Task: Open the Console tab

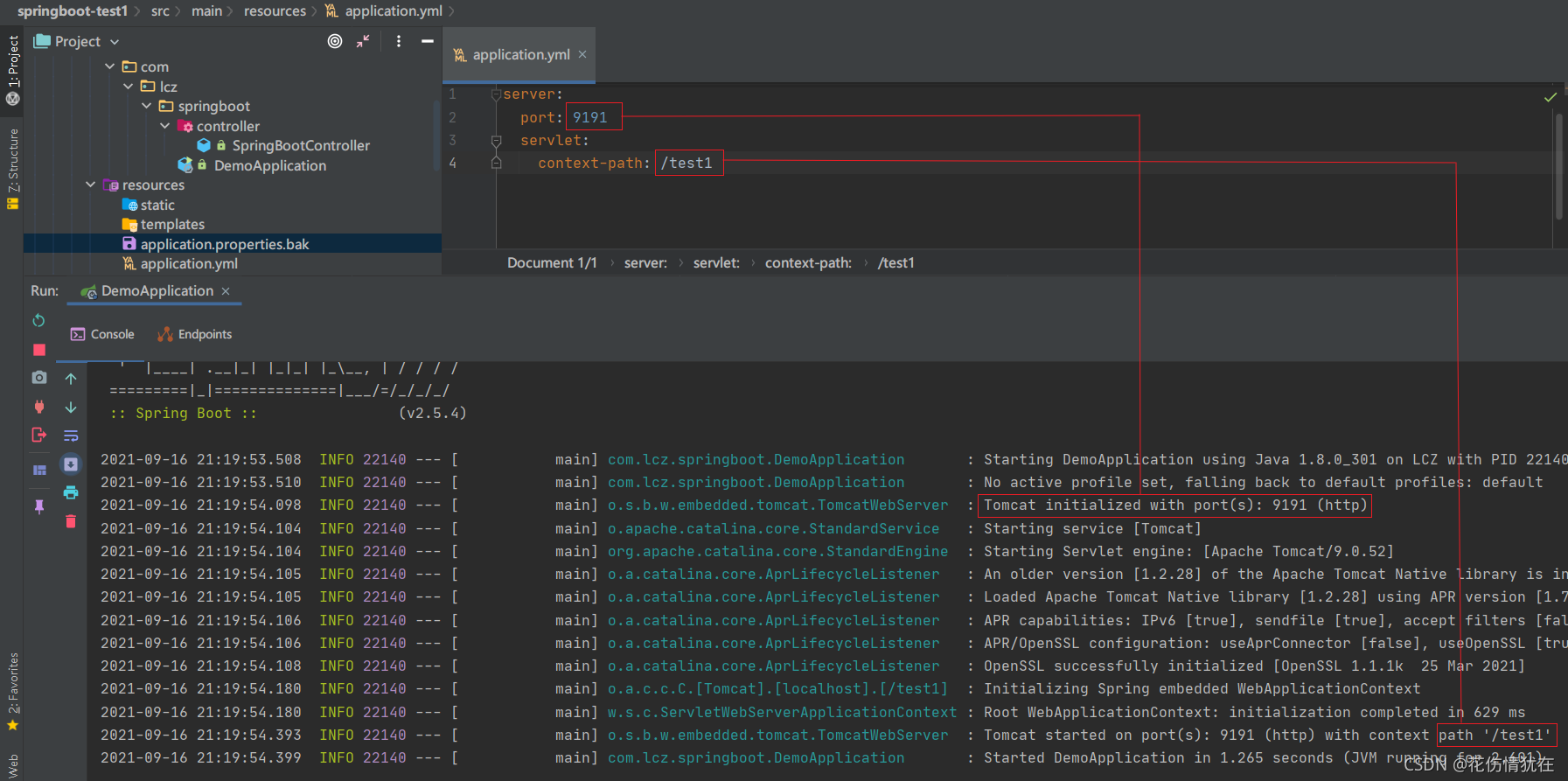Action: click(102, 334)
